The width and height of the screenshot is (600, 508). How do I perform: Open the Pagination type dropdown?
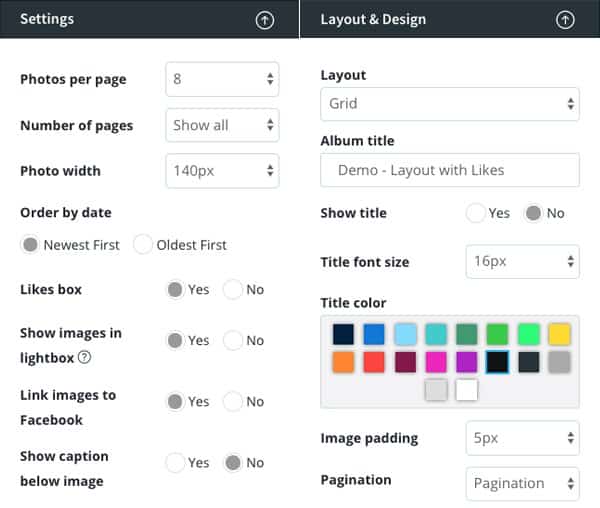tap(522, 484)
